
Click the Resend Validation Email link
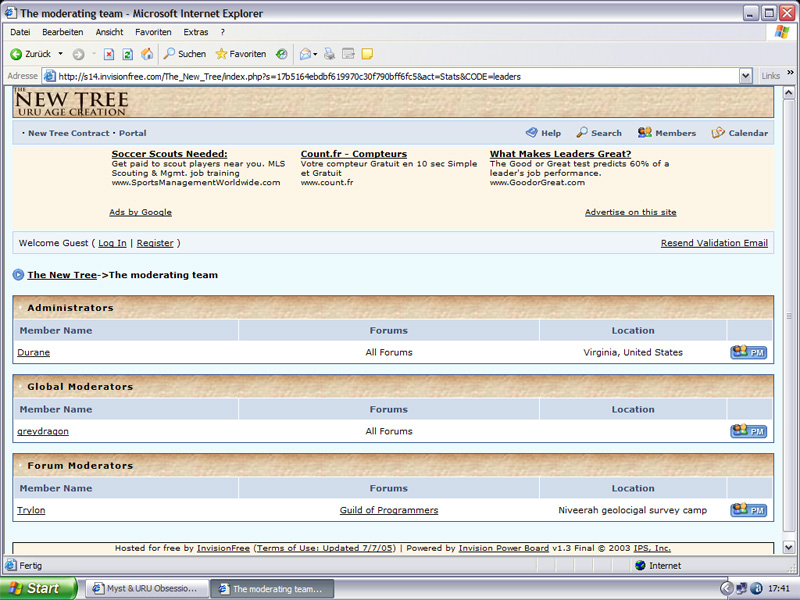[x=714, y=243]
